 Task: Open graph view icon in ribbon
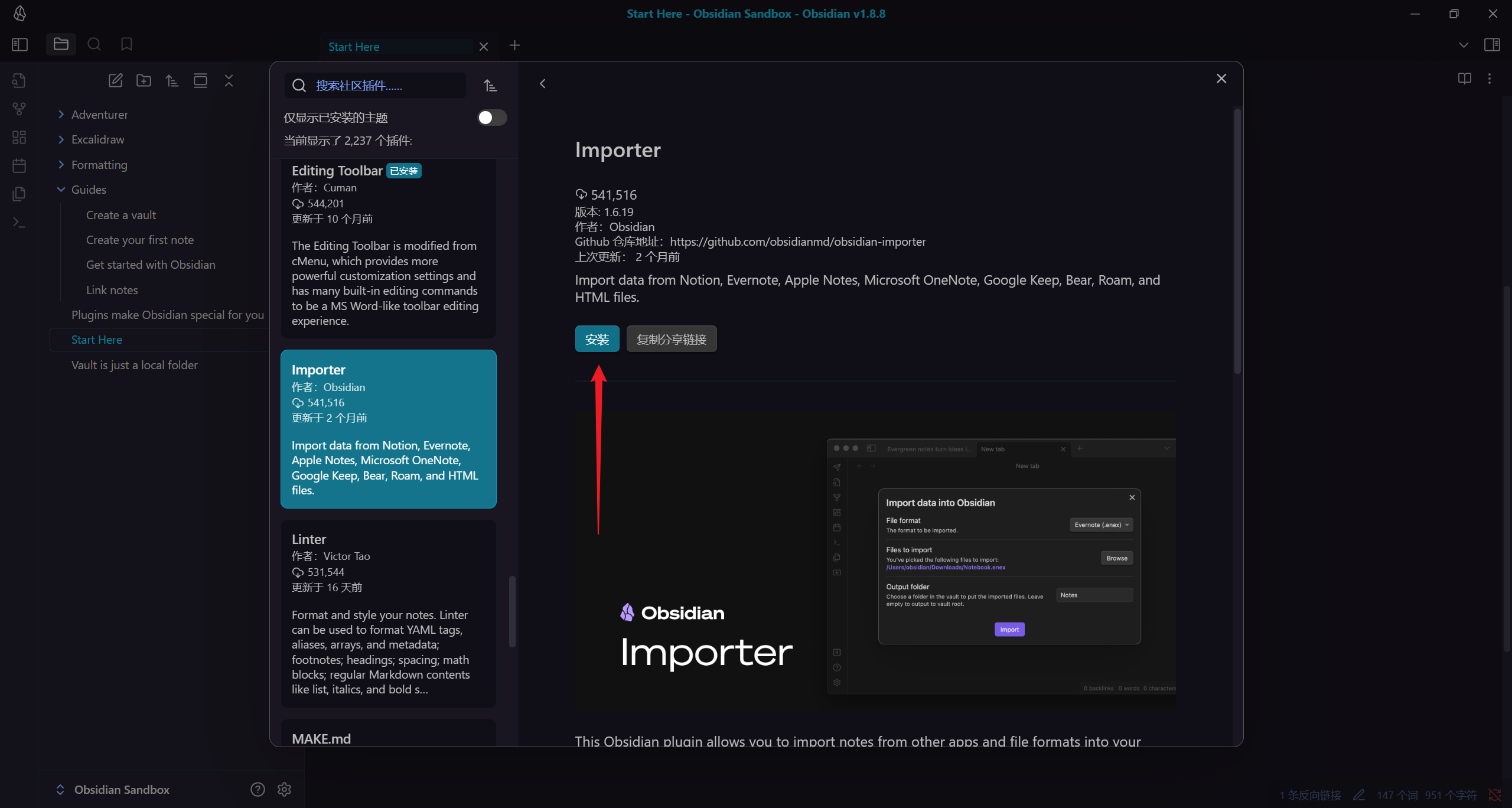coord(19,109)
